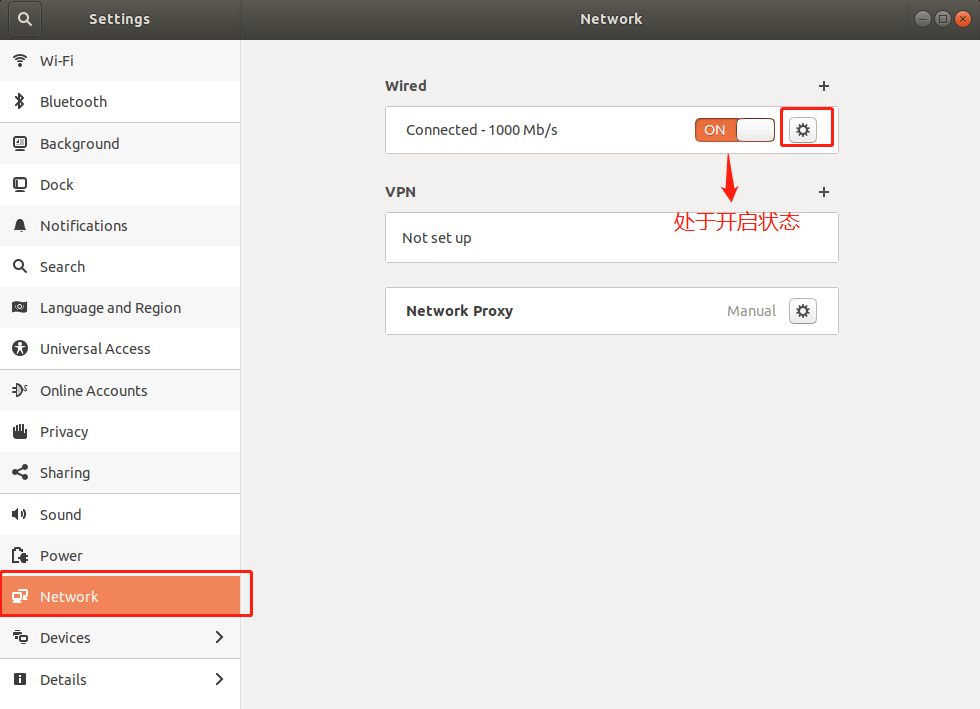Open wired connection gear settings
The width and height of the screenshot is (980, 709).
pos(803,130)
